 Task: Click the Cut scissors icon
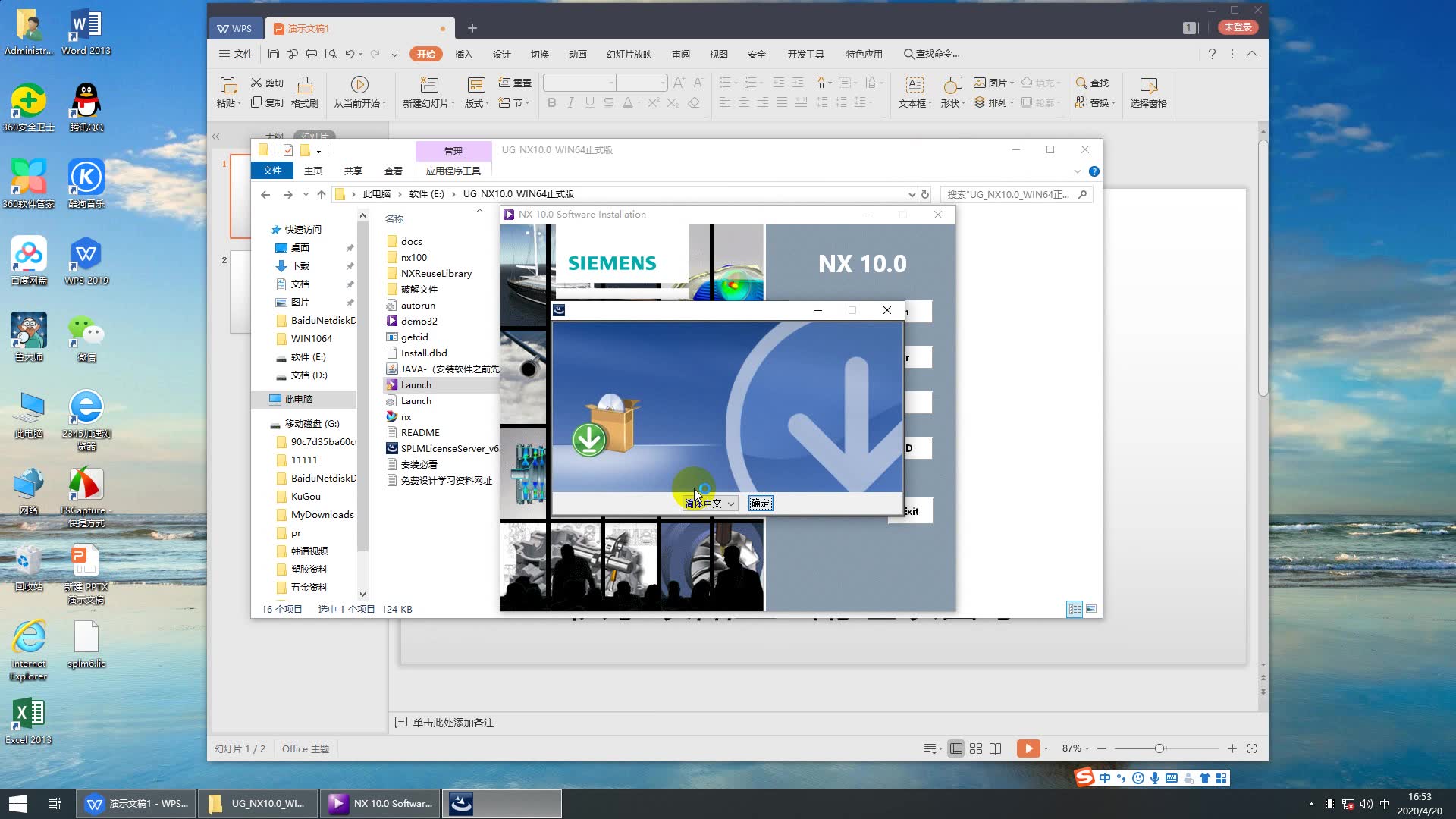point(256,83)
